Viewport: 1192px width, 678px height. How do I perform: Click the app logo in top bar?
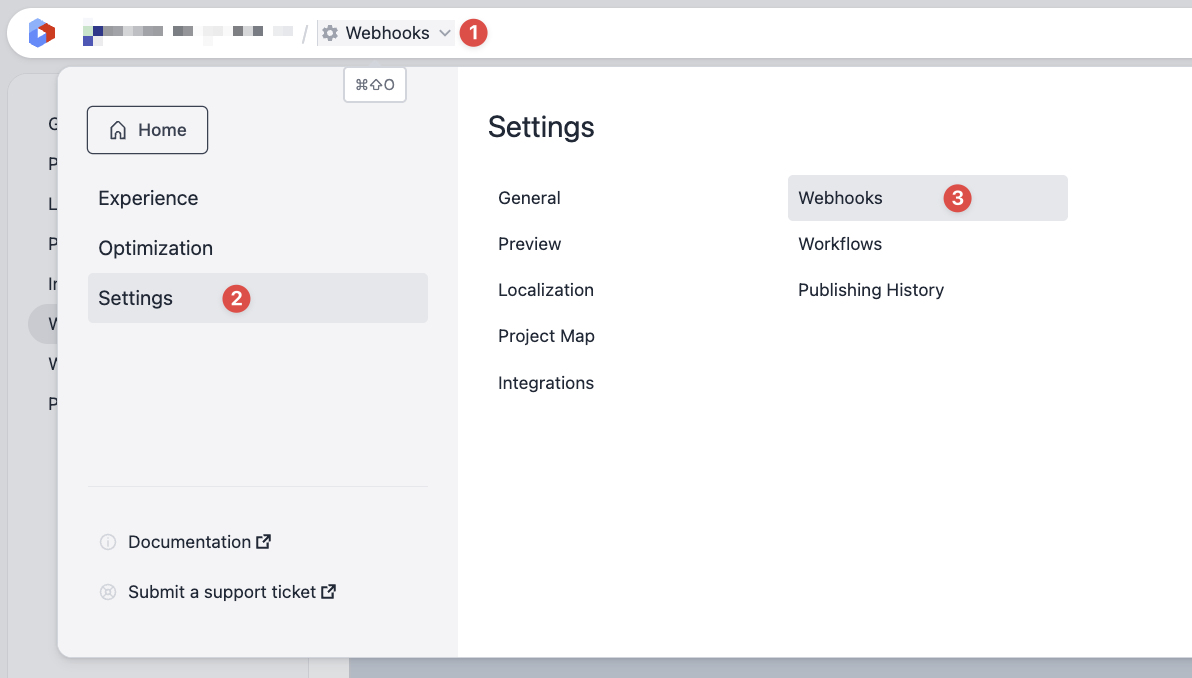coord(41,33)
